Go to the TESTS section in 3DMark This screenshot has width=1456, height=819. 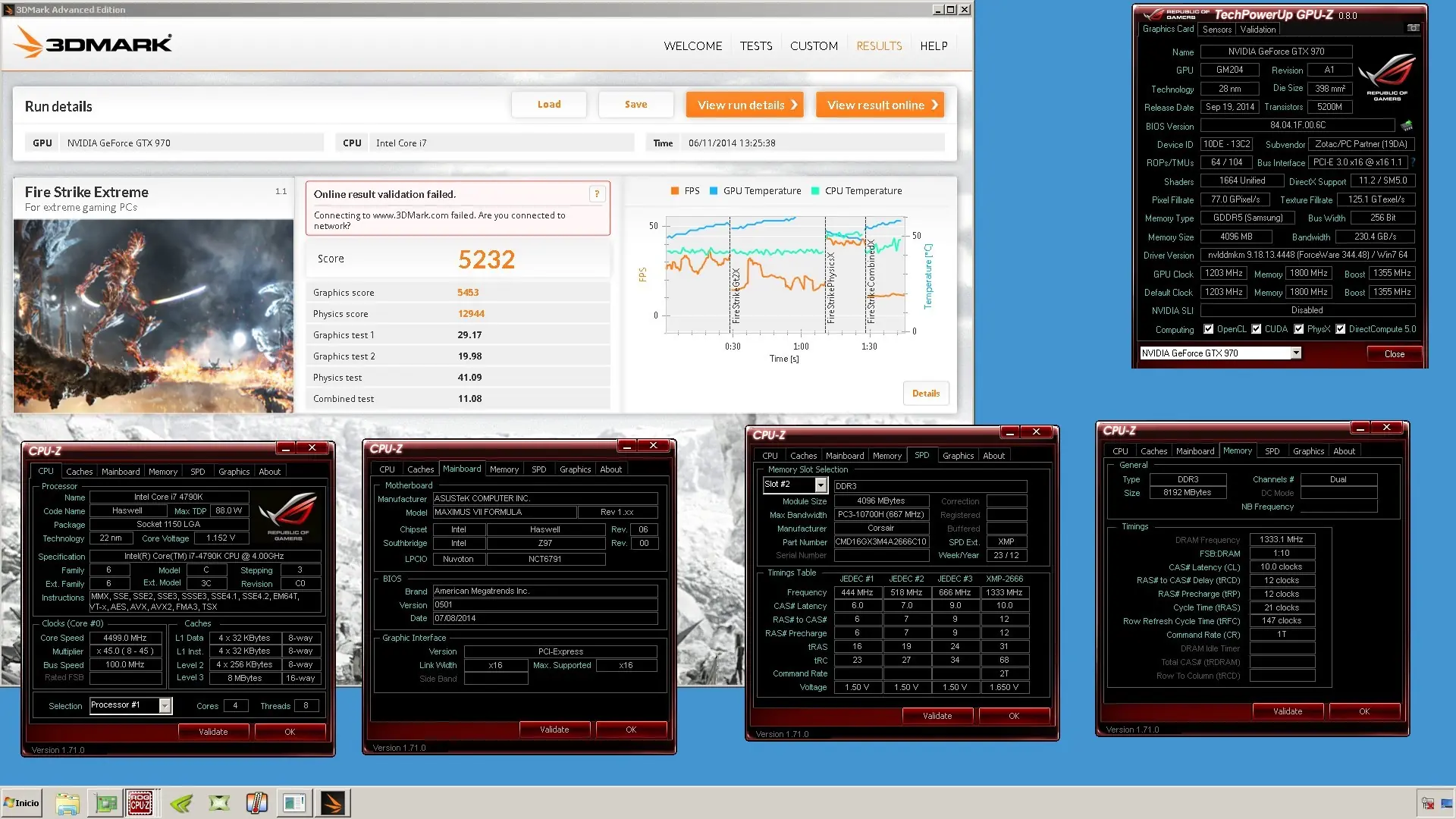pyautogui.click(x=756, y=45)
